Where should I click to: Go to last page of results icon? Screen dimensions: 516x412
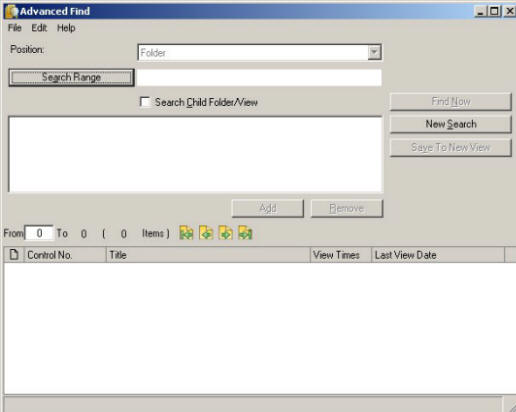pyautogui.click(x=245, y=233)
